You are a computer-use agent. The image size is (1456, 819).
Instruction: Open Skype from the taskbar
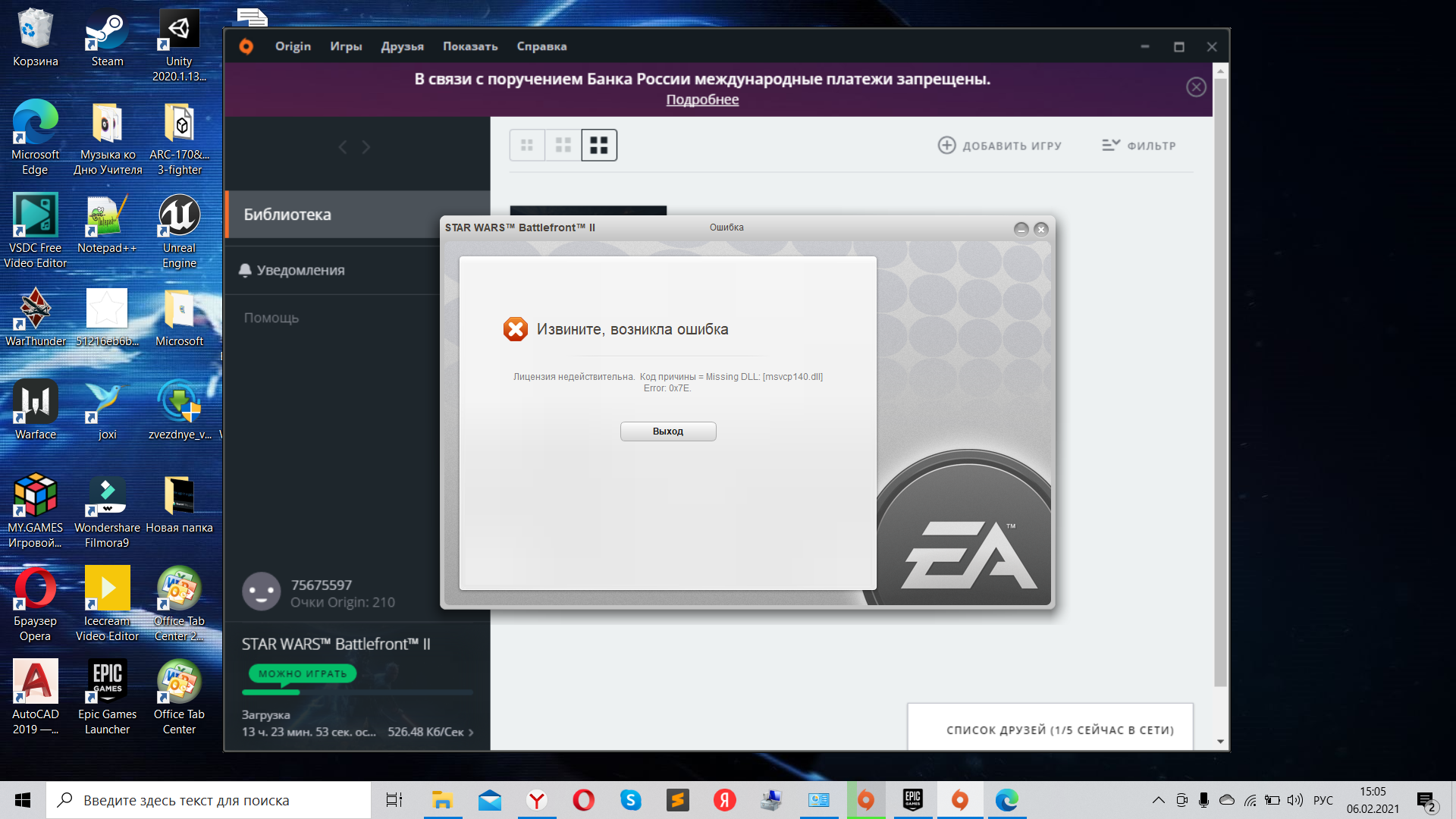coord(630,800)
